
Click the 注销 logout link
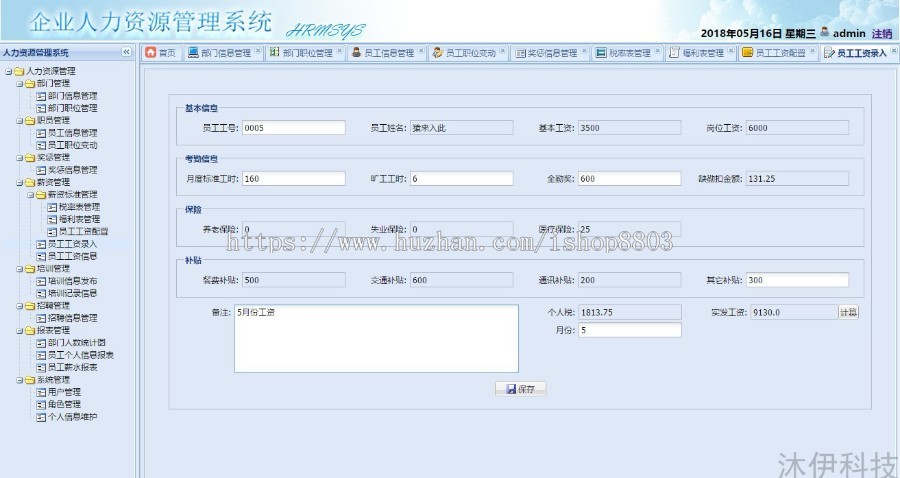click(882, 33)
